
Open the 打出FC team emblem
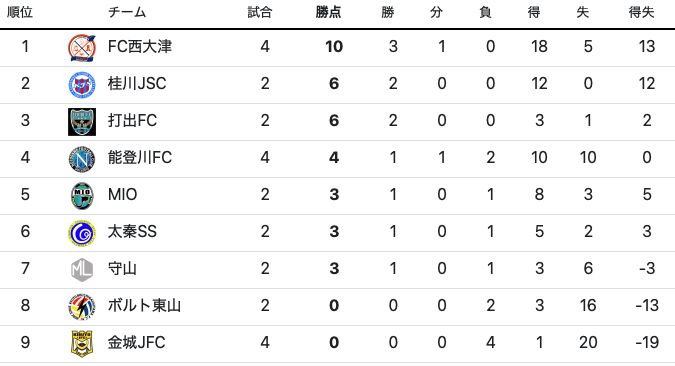click(x=82, y=122)
